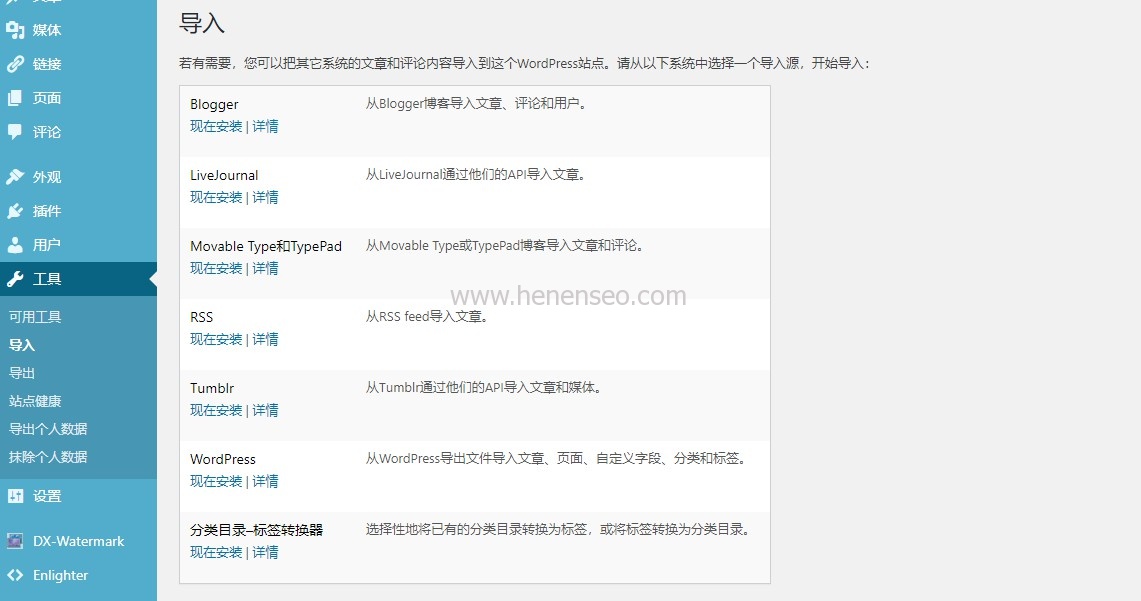View details for Blogger importer
Image resolution: width=1141 pixels, height=601 pixels.
266,126
